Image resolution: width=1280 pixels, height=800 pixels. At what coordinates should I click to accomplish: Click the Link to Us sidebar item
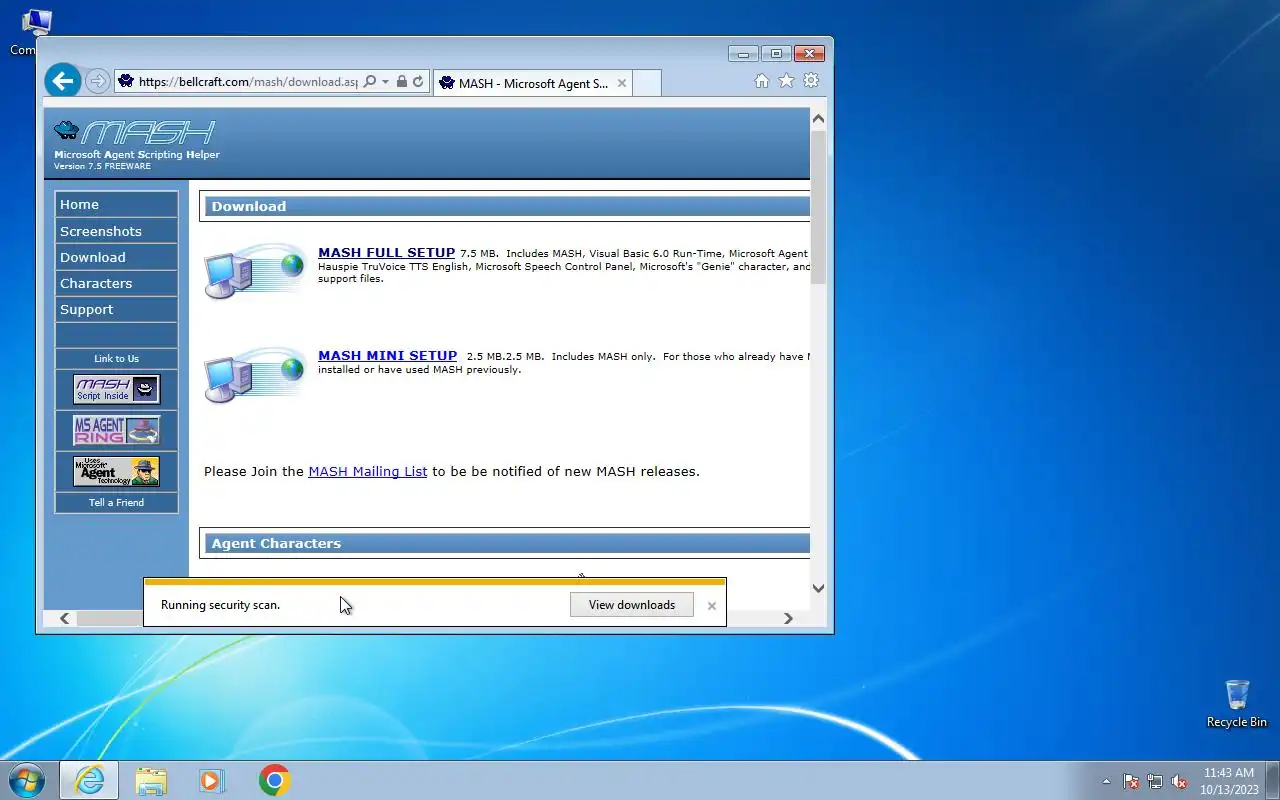click(116, 358)
